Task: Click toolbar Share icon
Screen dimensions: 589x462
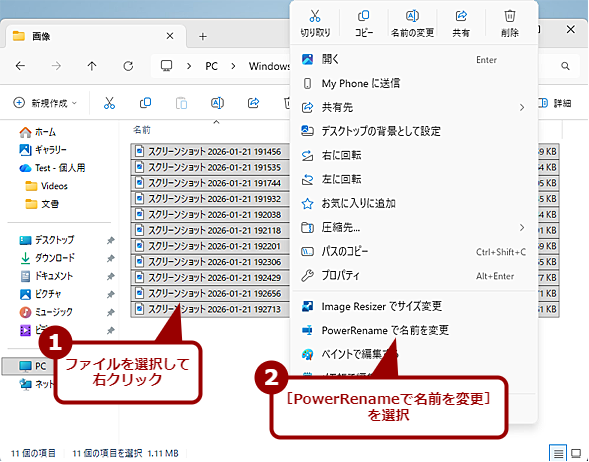Action: pyautogui.click(x=254, y=103)
